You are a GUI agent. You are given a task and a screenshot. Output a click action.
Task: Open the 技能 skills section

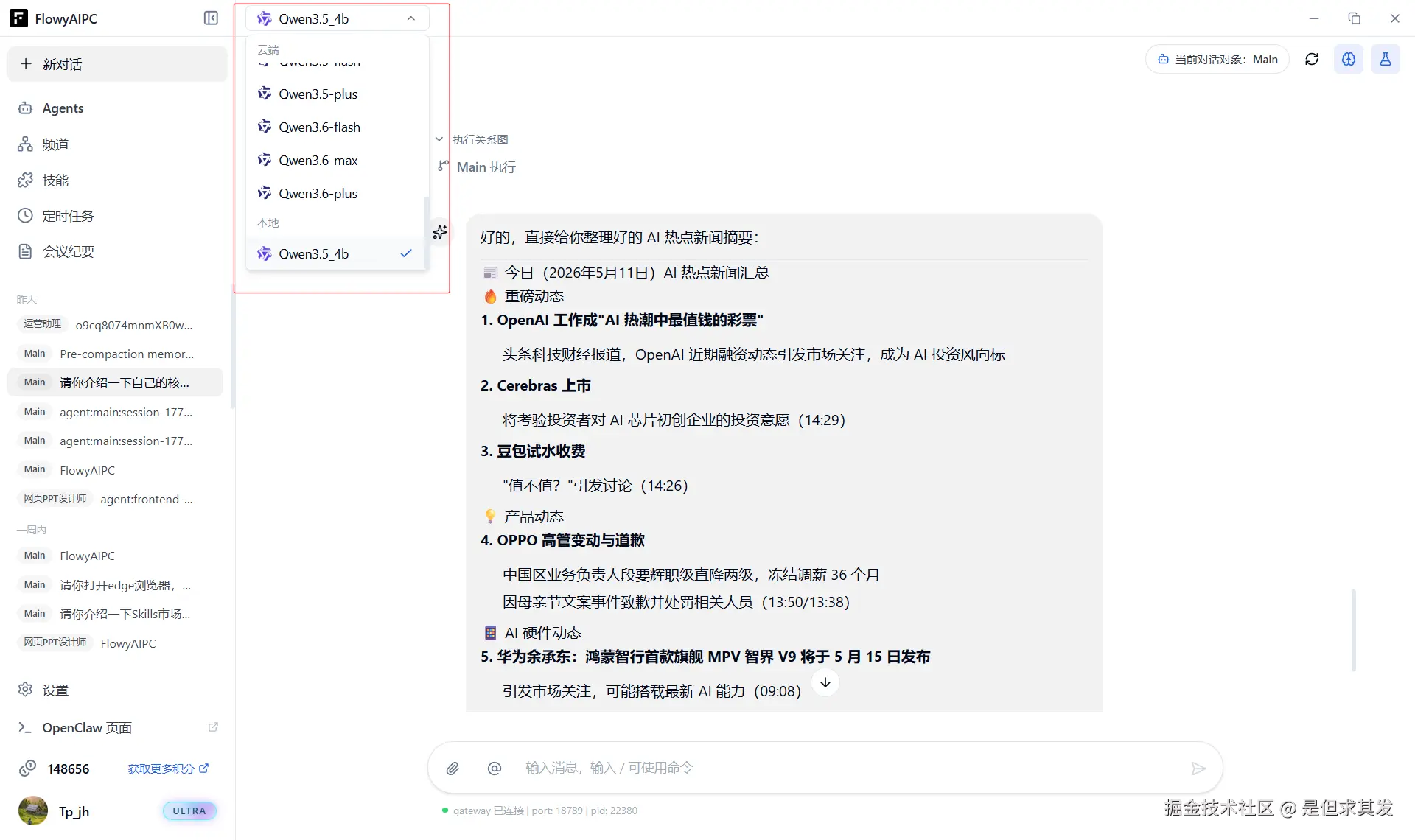point(117,181)
